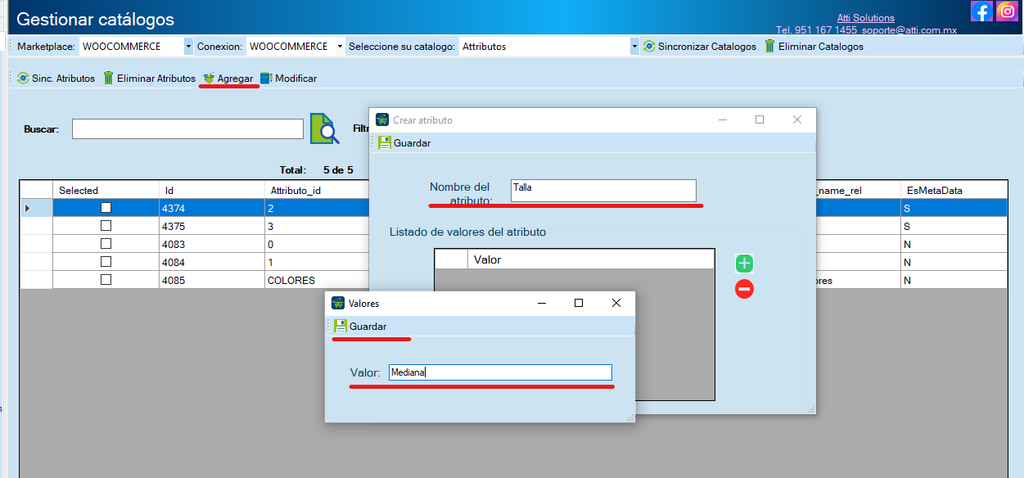Check the Selected box for Id 4083
Screen dimensions: 1024x478
click(106, 243)
